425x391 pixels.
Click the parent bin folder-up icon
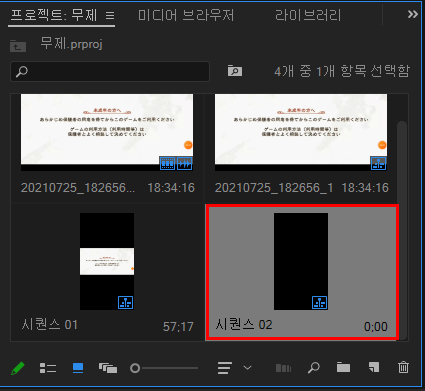tap(18, 46)
